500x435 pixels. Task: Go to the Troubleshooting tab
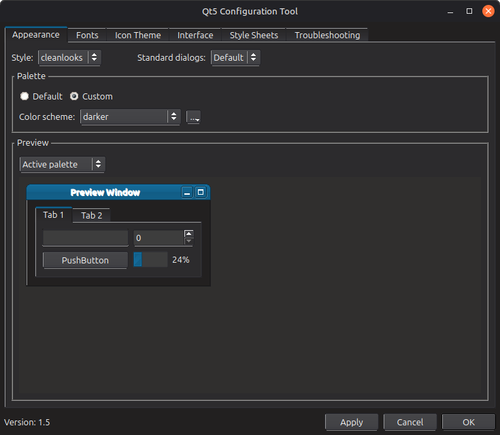327,35
